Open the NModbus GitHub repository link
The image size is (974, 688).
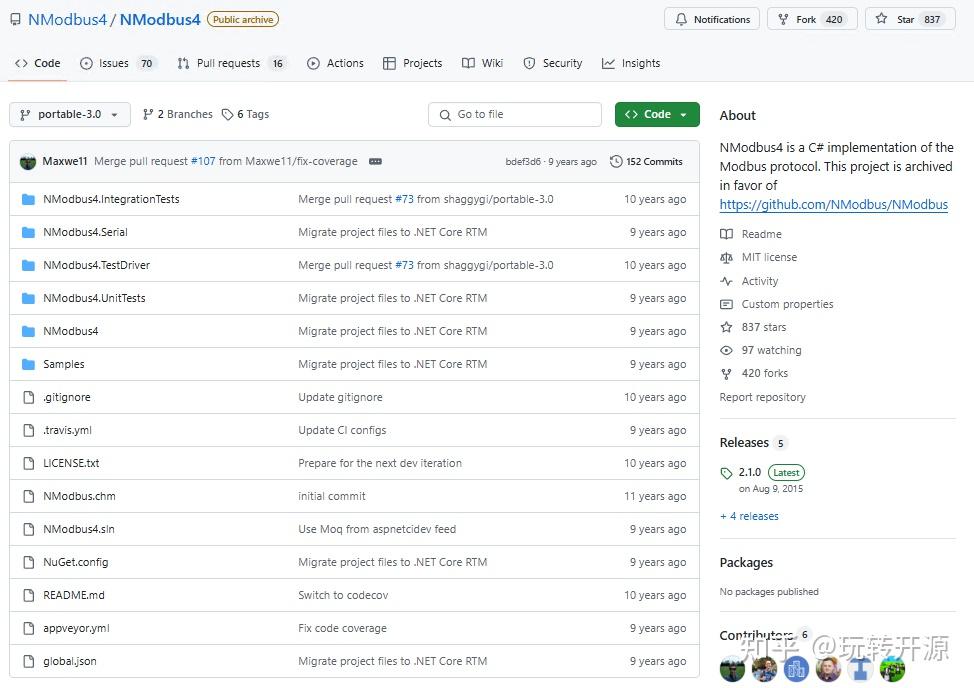(833, 204)
